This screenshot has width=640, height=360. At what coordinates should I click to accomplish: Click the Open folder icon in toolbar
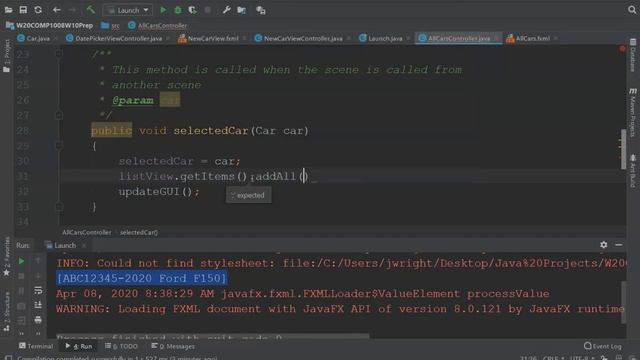[8, 10]
